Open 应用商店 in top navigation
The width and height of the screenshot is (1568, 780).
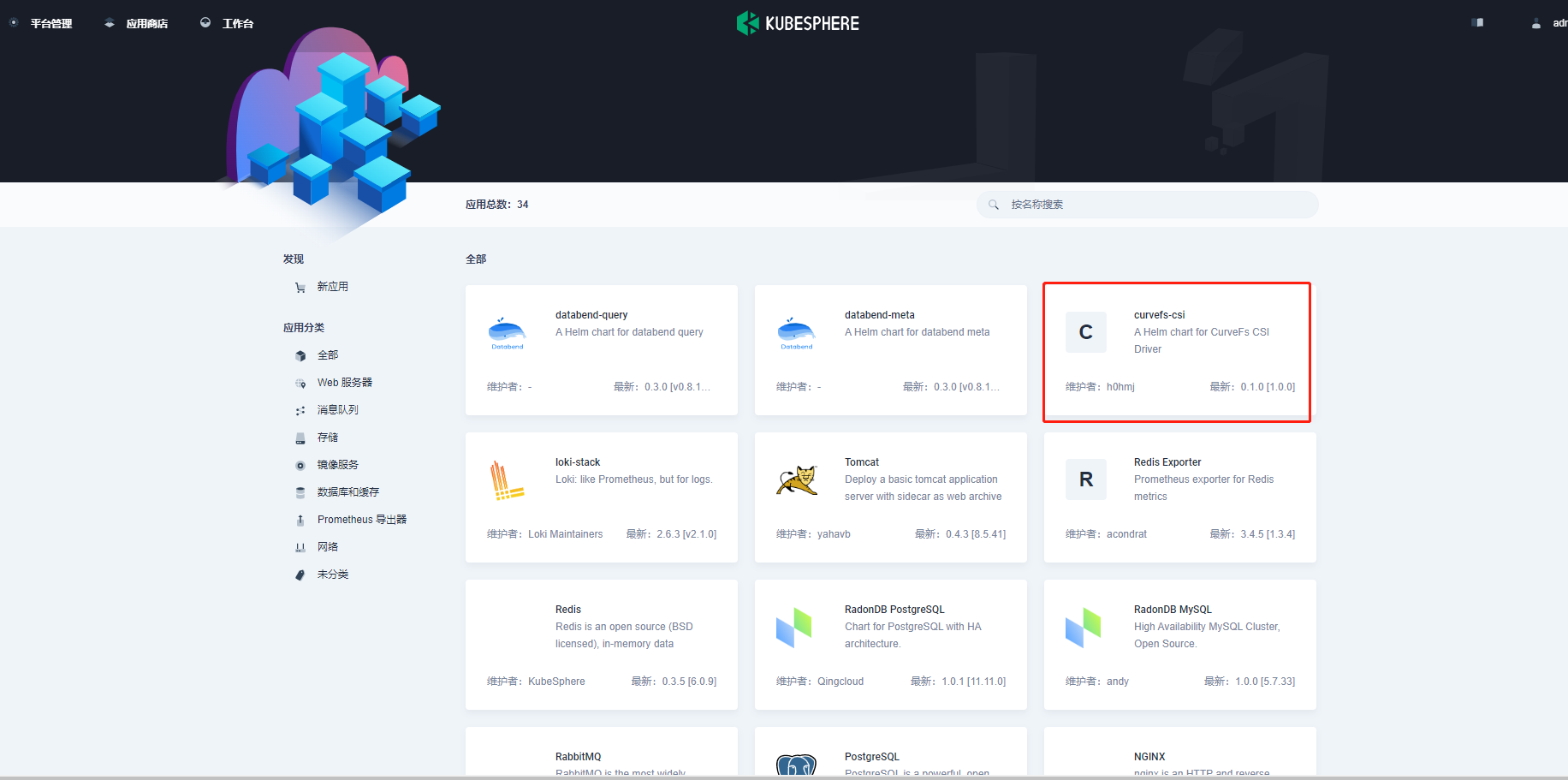(x=147, y=24)
